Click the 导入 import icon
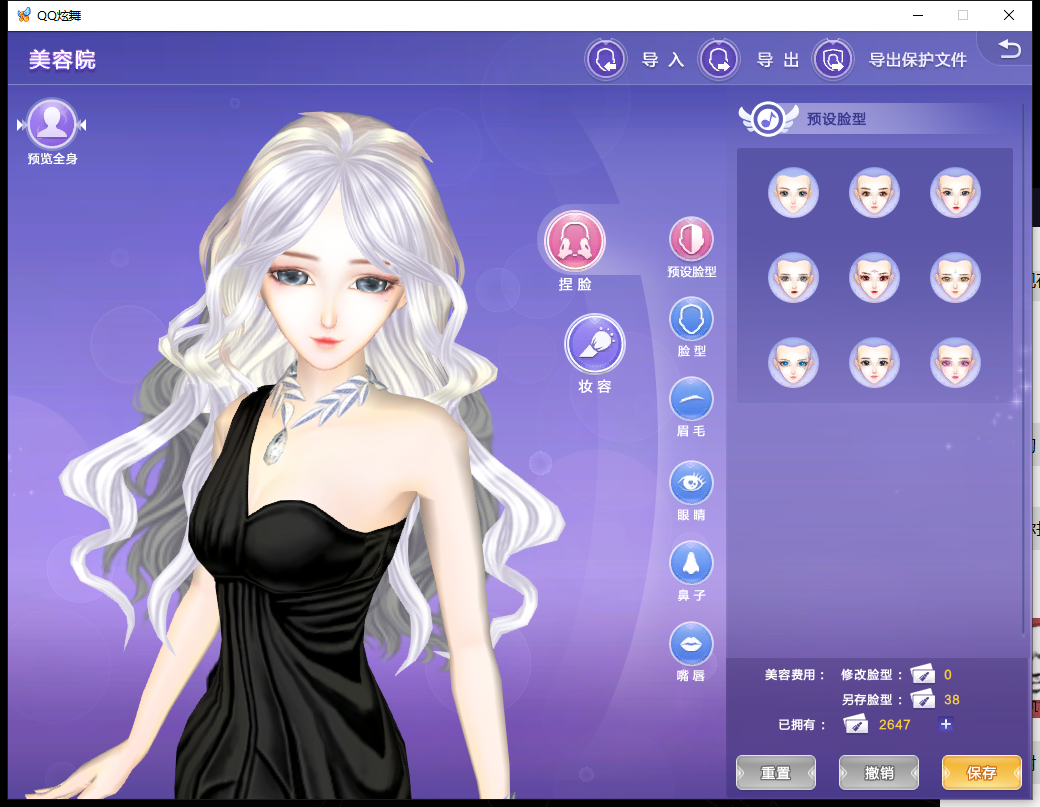The height and width of the screenshot is (807, 1040). (x=606, y=60)
